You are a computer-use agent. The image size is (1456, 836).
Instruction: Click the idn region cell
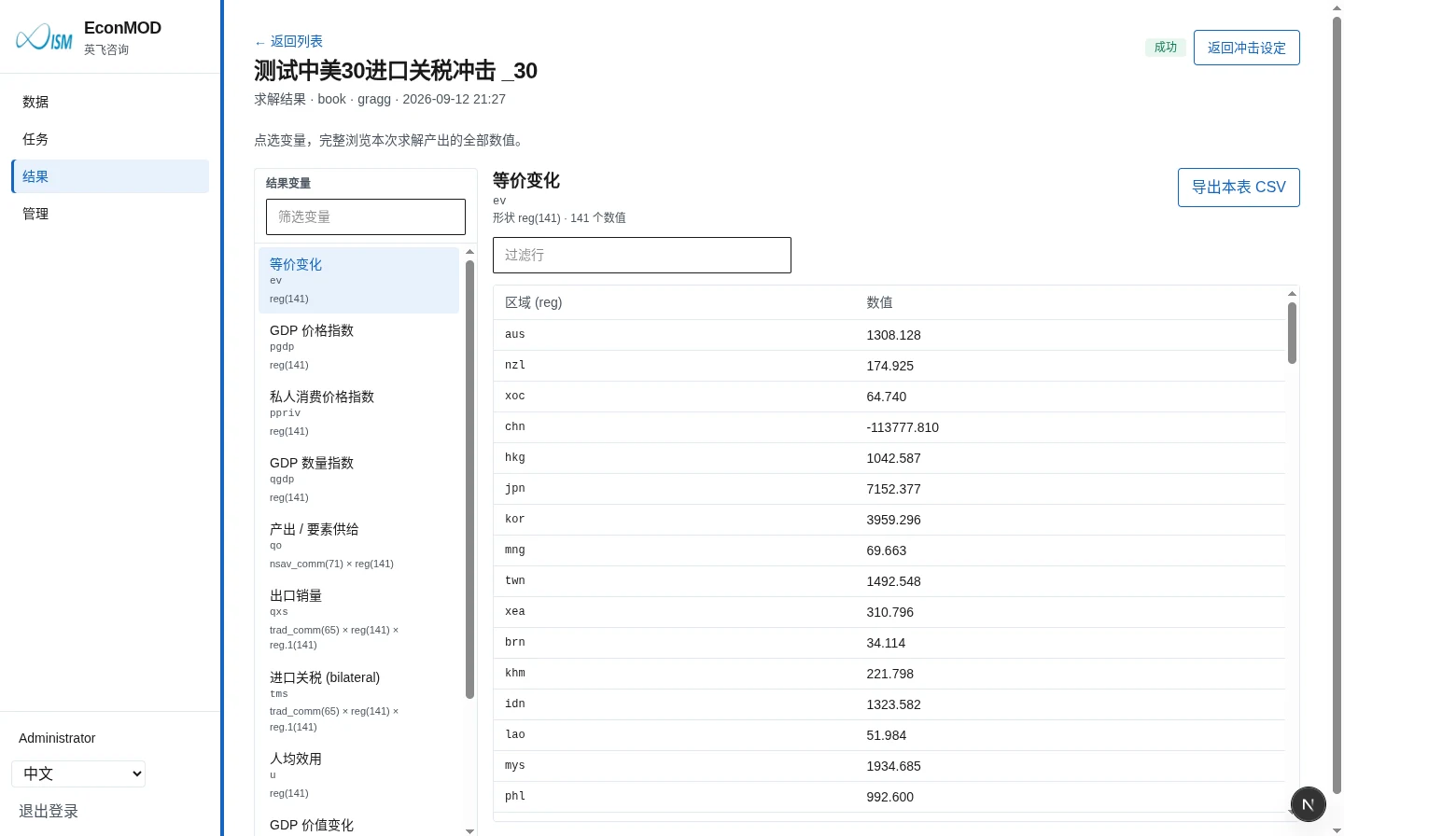[515, 704]
